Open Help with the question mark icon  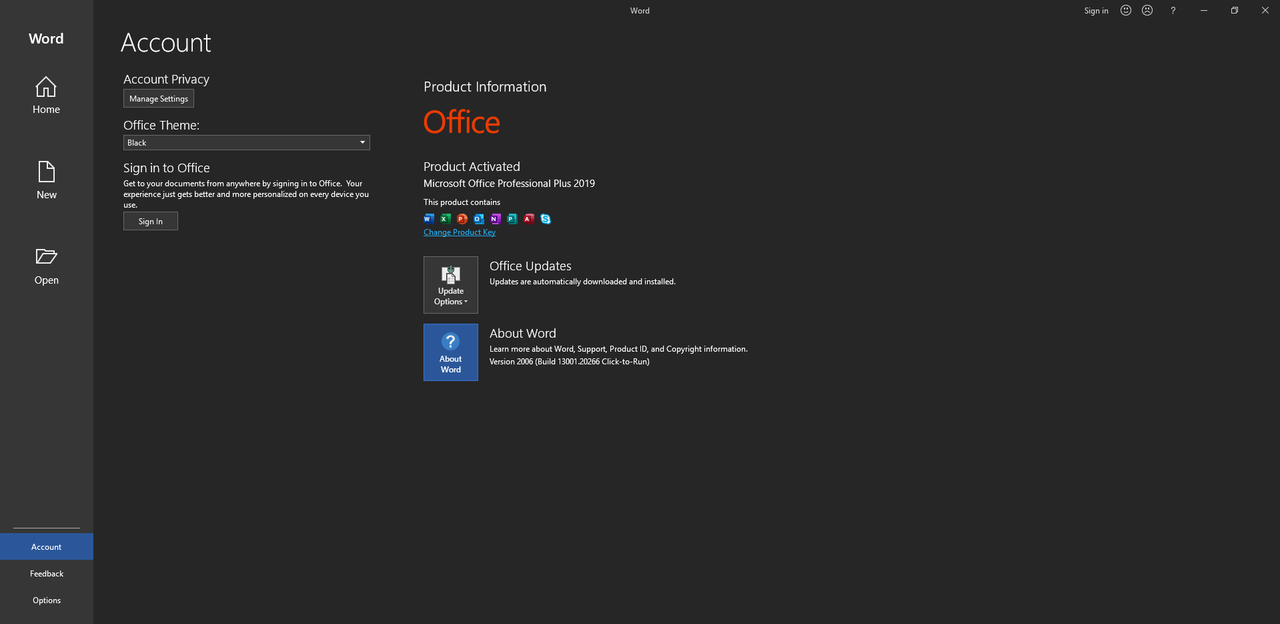[1173, 10]
